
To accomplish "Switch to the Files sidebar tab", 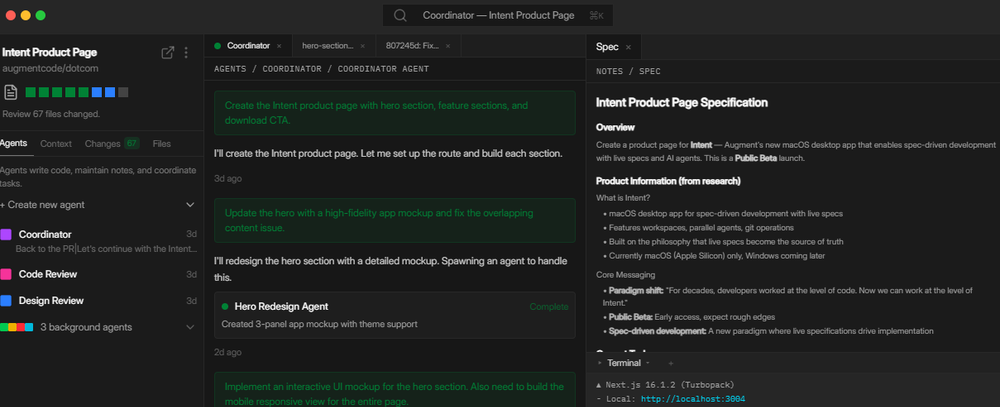I will click(x=162, y=144).
